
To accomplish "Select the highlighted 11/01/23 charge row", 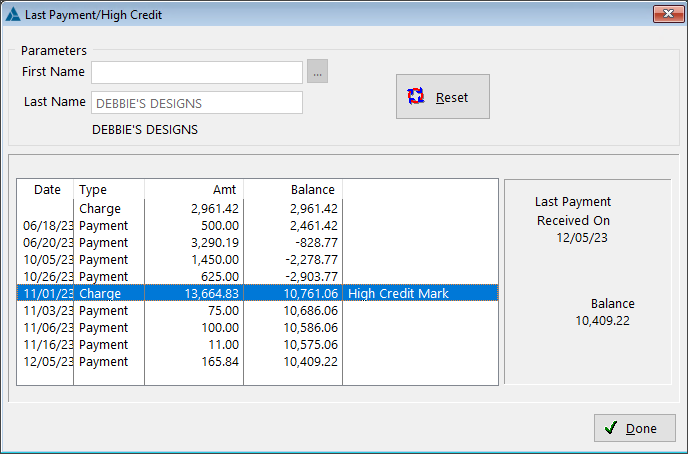I will (x=257, y=293).
